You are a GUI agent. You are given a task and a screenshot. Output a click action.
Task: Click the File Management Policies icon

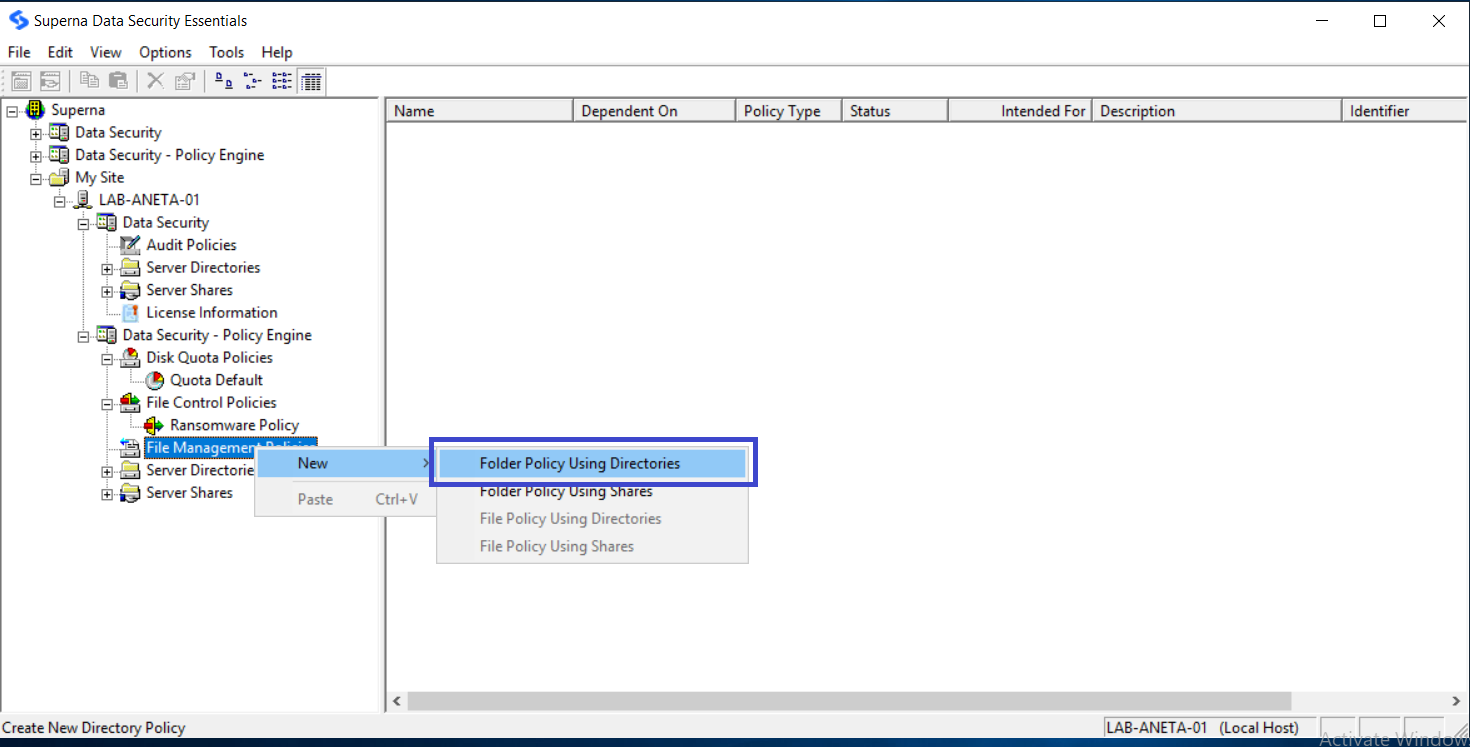tap(130, 447)
